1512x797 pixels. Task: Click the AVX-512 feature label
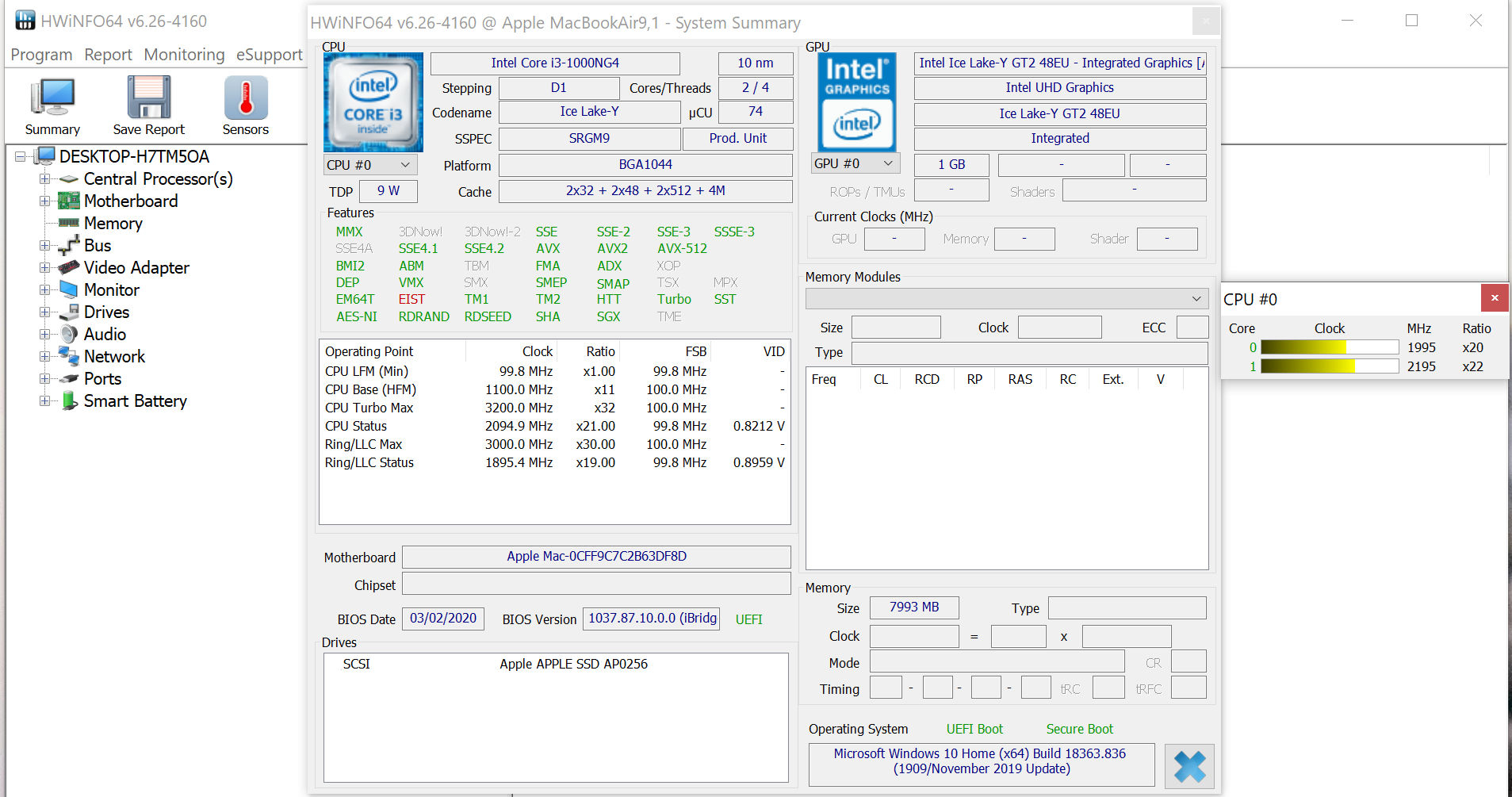tap(682, 249)
